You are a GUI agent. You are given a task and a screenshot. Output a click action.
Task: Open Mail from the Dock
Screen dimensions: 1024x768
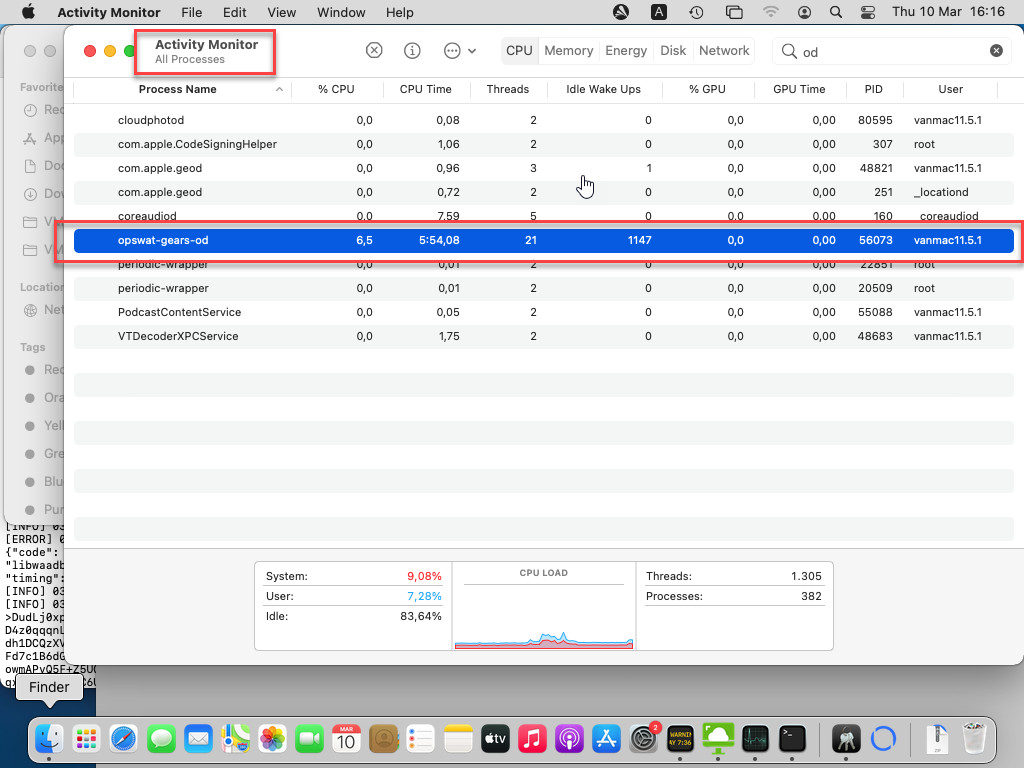click(x=198, y=739)
